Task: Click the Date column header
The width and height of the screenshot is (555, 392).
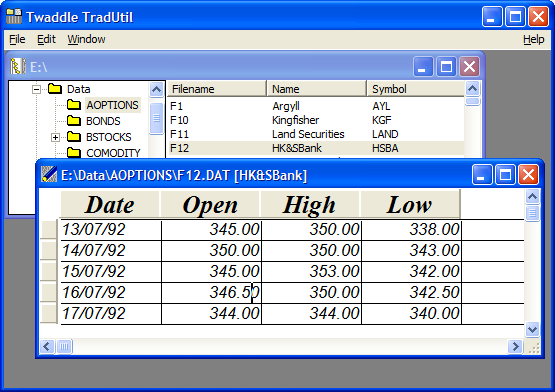Action: tap(110, 204)
